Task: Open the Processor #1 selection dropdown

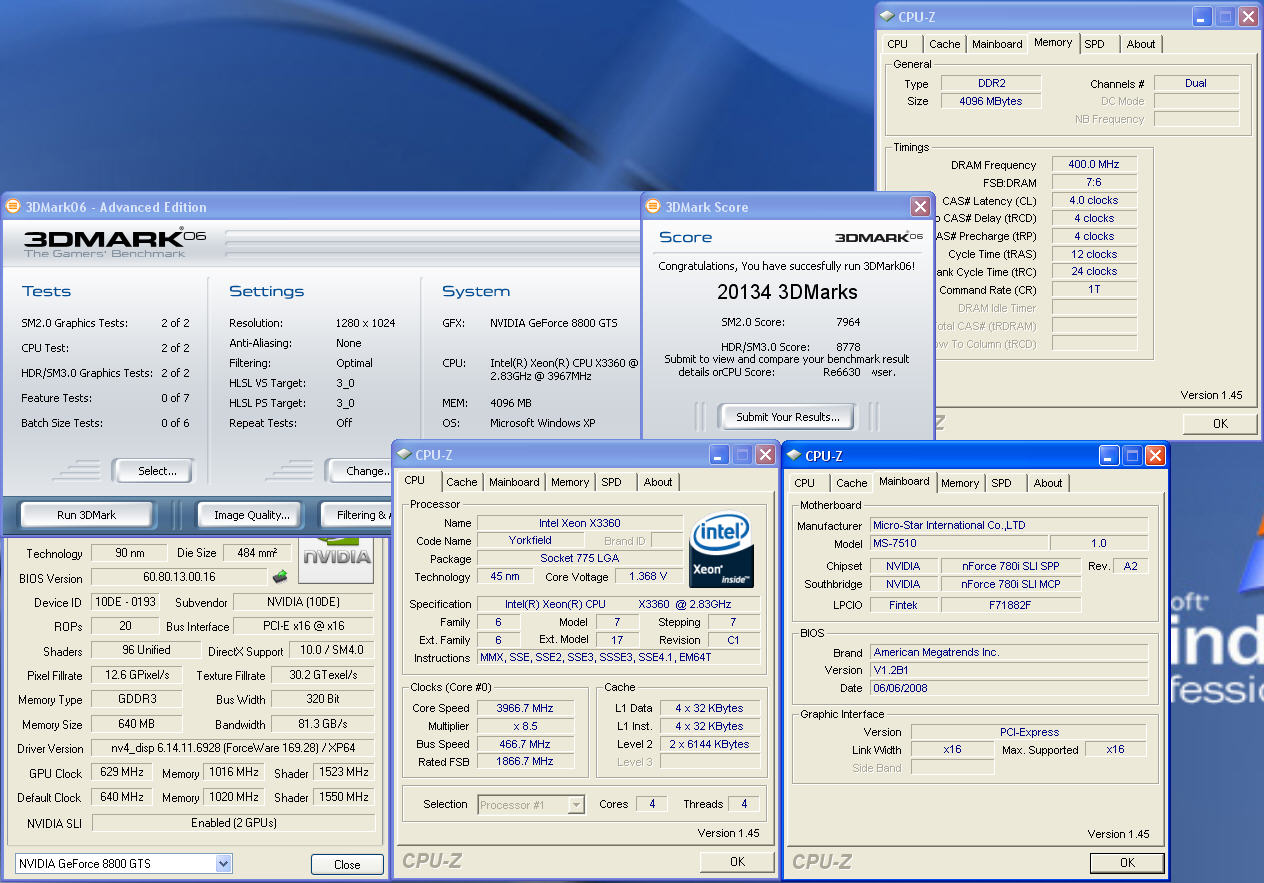Action: (576, 804)
